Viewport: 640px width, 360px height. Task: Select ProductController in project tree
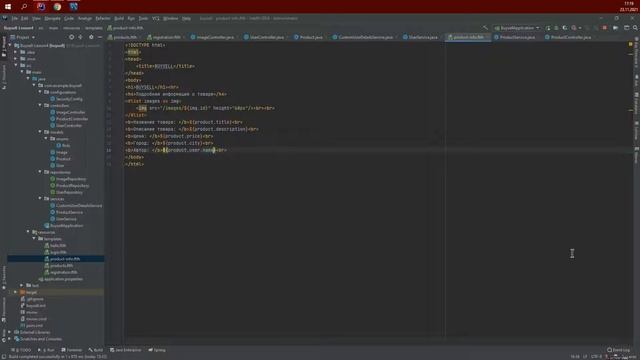coord(69,119)
